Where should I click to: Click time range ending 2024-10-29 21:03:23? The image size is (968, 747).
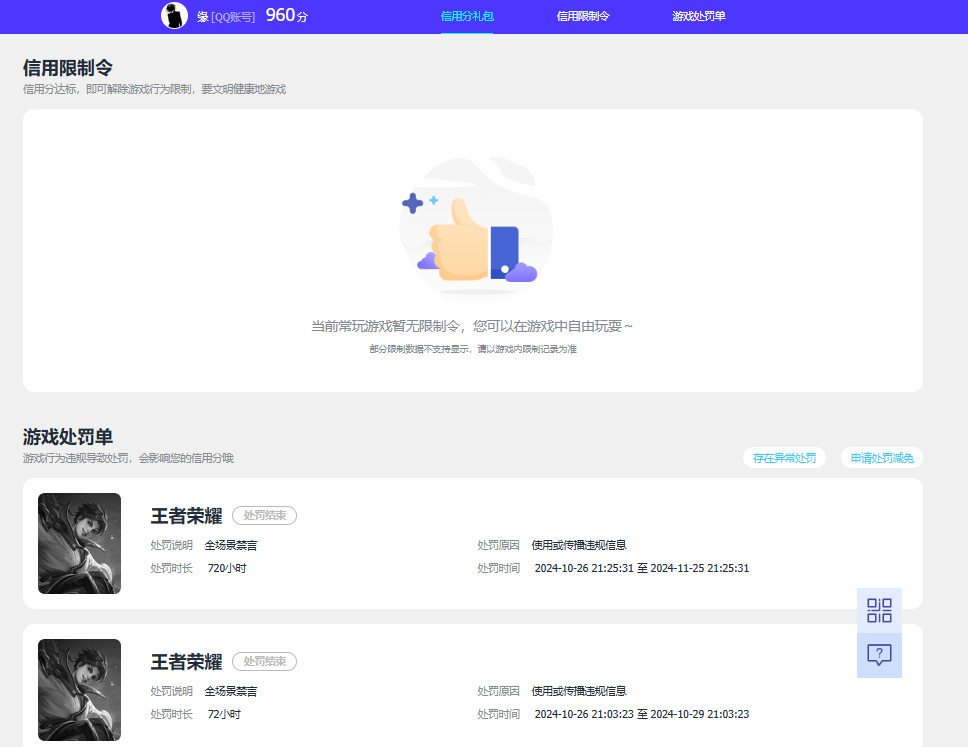tap(642, 714)
